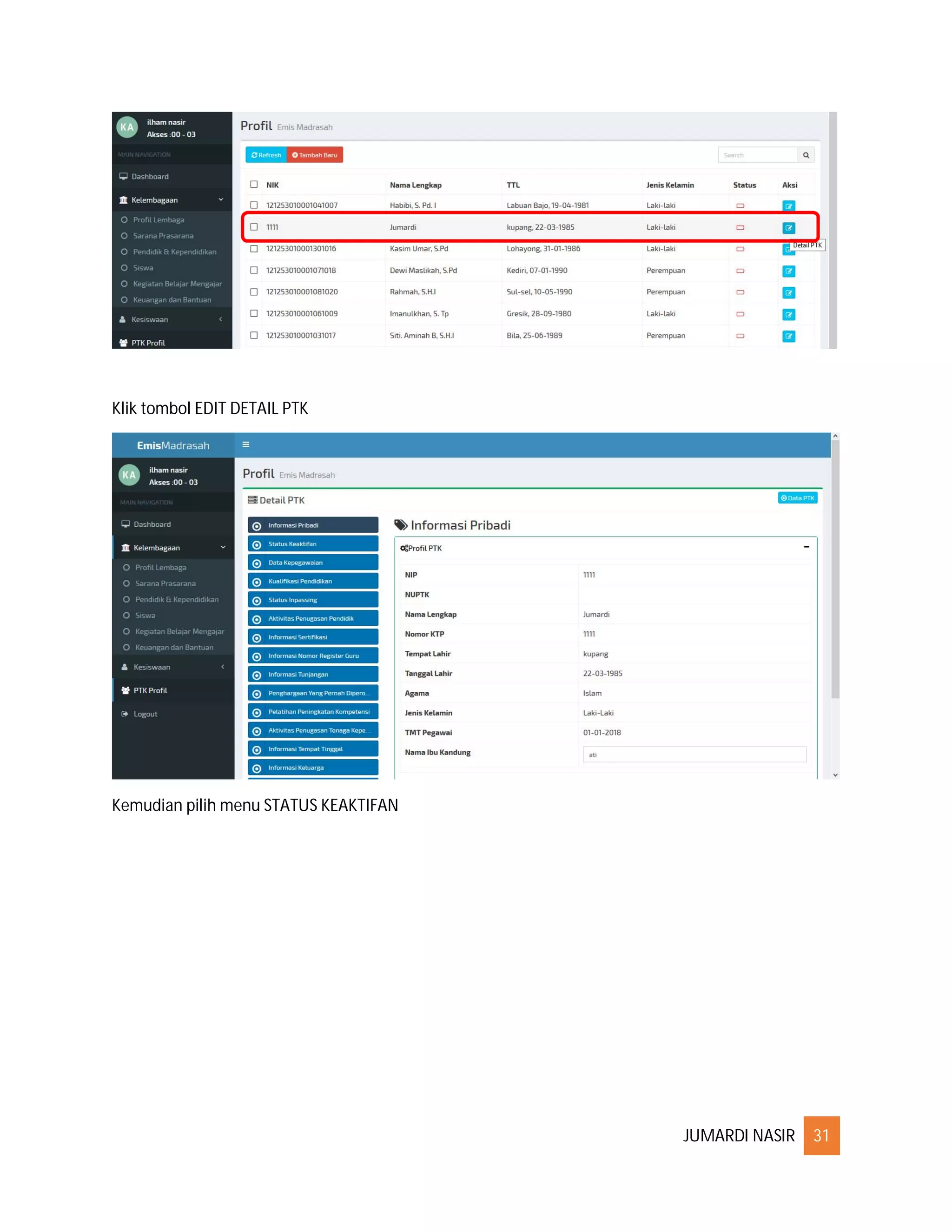Click the edit icon in Jumardi's row

tap(788, 228)
